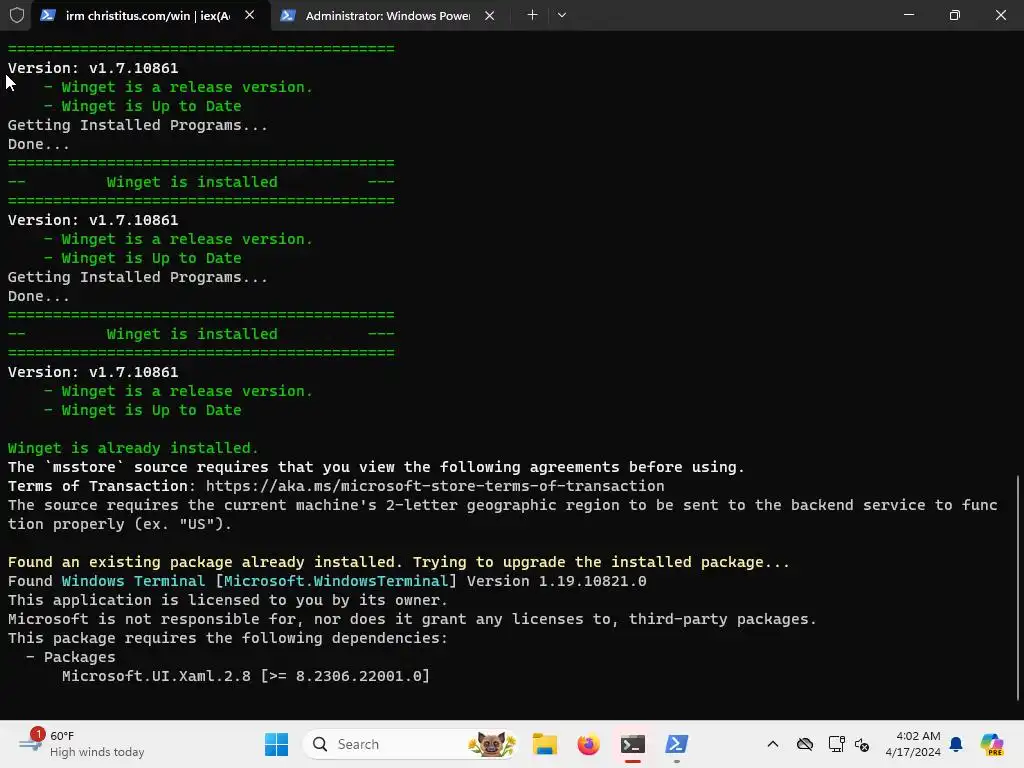Minimize the Terminal window
This screenshot has height=768, width=1024.
tap(908, 14)
